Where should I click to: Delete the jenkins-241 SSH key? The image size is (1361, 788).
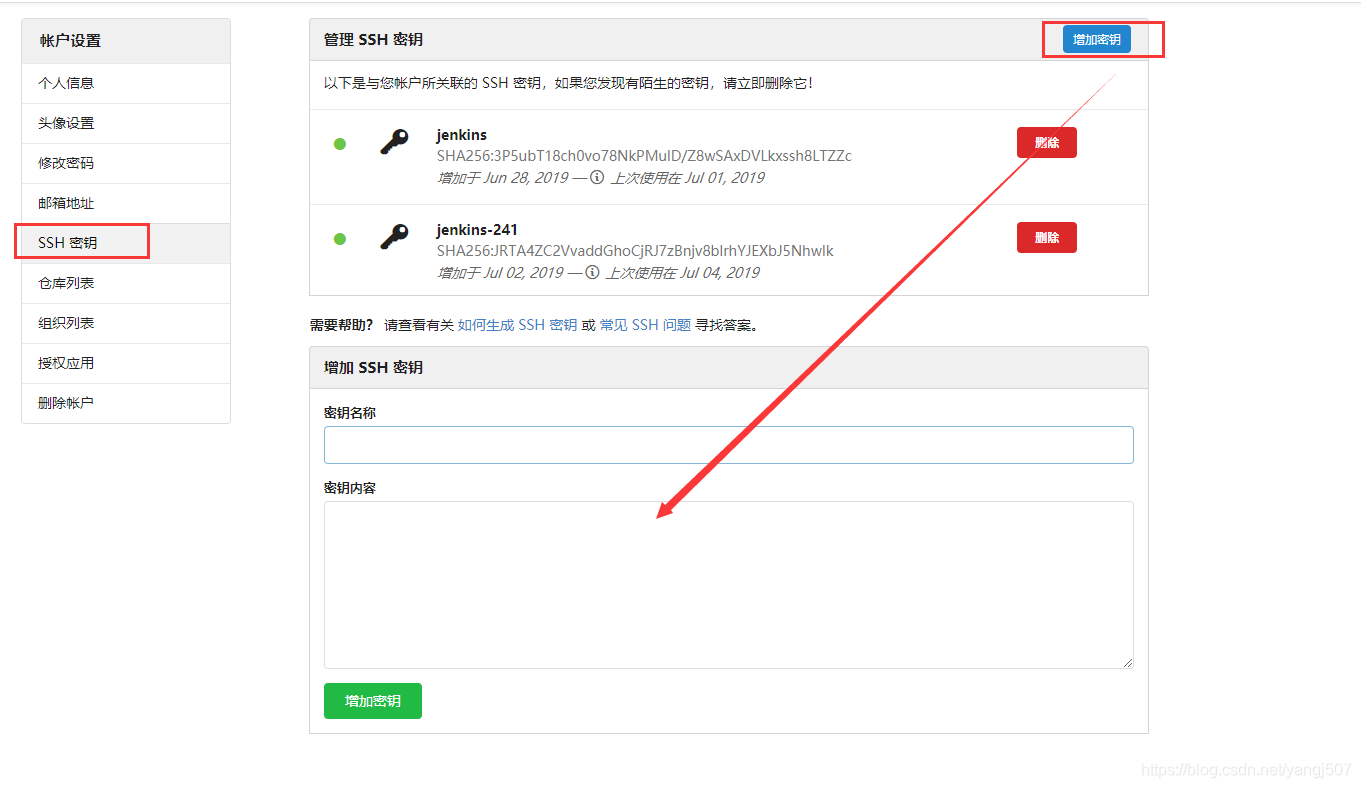pyautogui.click(x=1046, y=237)
